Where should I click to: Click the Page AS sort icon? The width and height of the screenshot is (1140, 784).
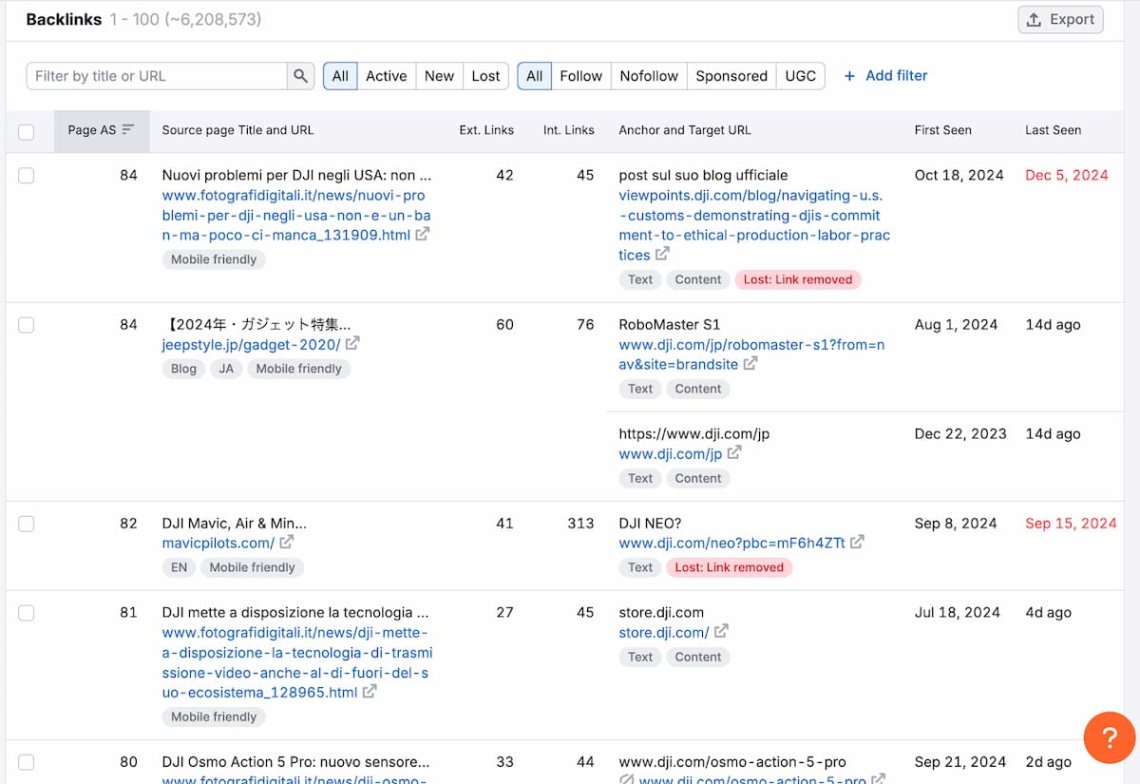(x=128, y=129)
